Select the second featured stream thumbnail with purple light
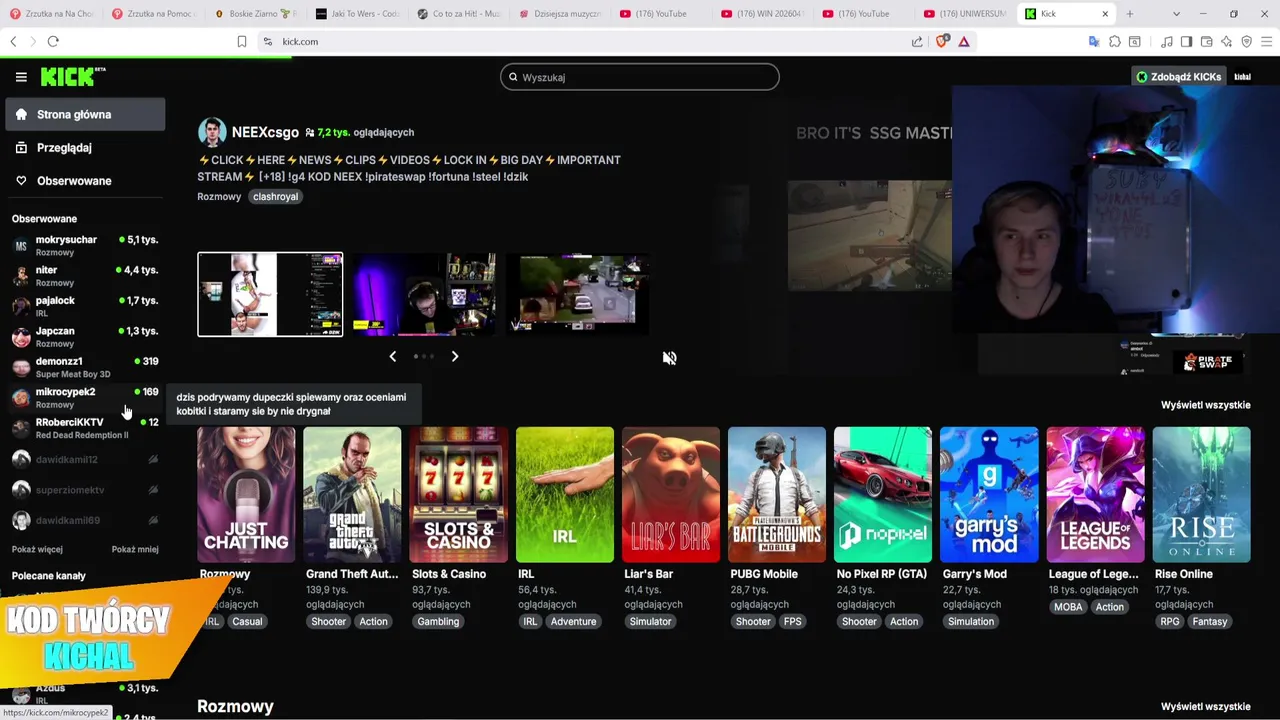 [x=424, y=294]
